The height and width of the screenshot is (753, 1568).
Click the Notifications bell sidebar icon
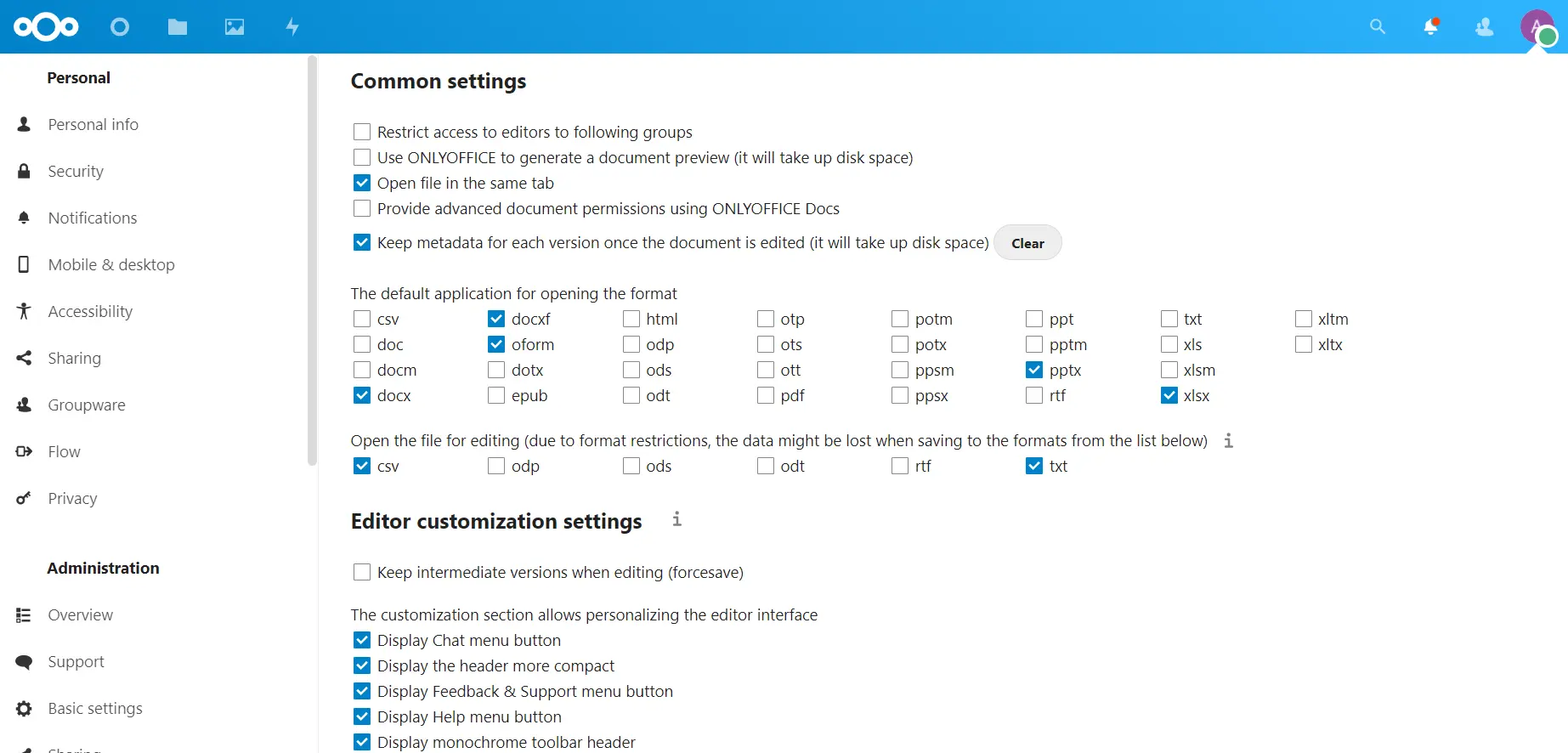point(24,218)
